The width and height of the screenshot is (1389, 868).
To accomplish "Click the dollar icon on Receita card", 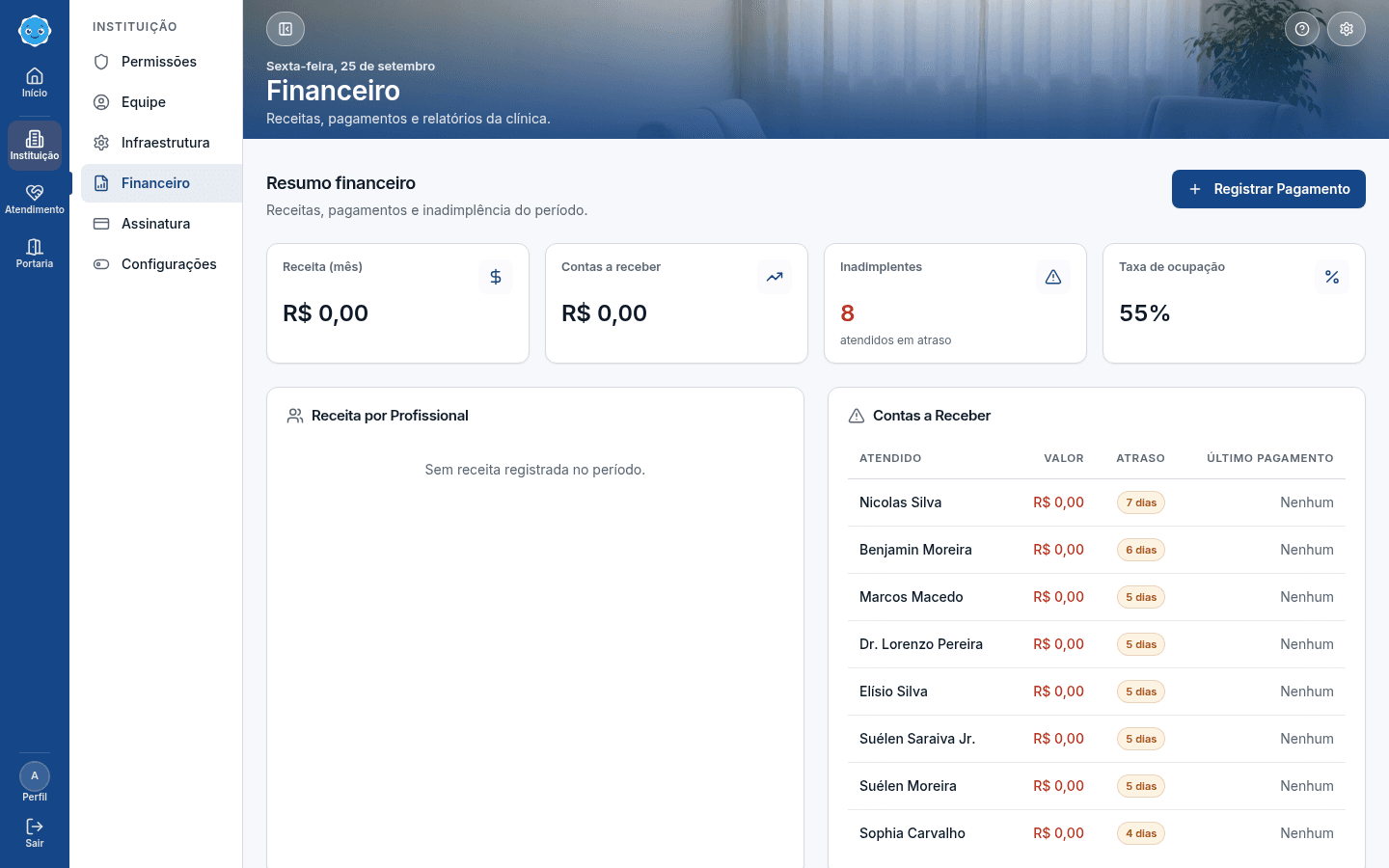I will [496, 277].
